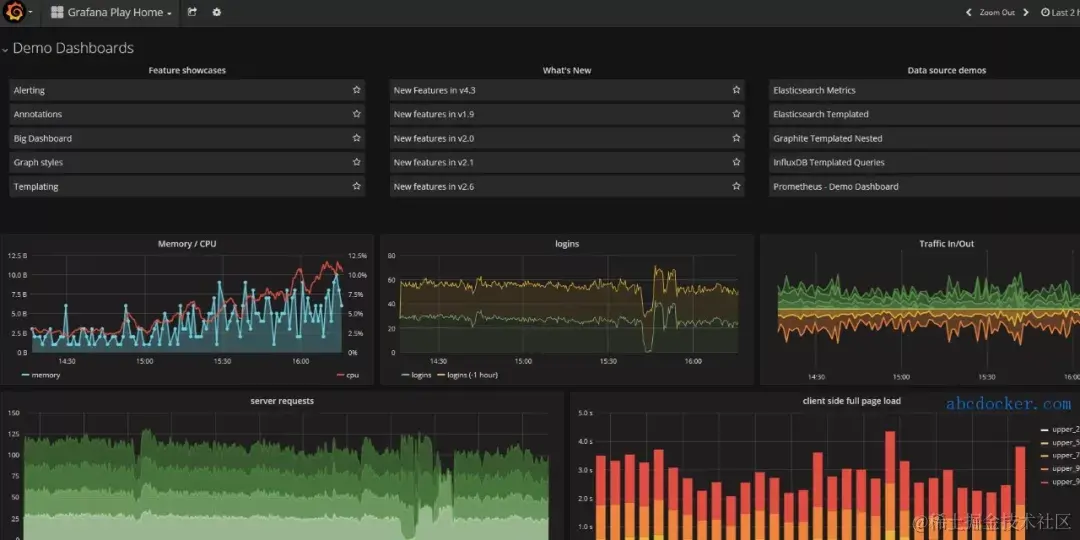Star the Templating dashboard

coord(356,187)
